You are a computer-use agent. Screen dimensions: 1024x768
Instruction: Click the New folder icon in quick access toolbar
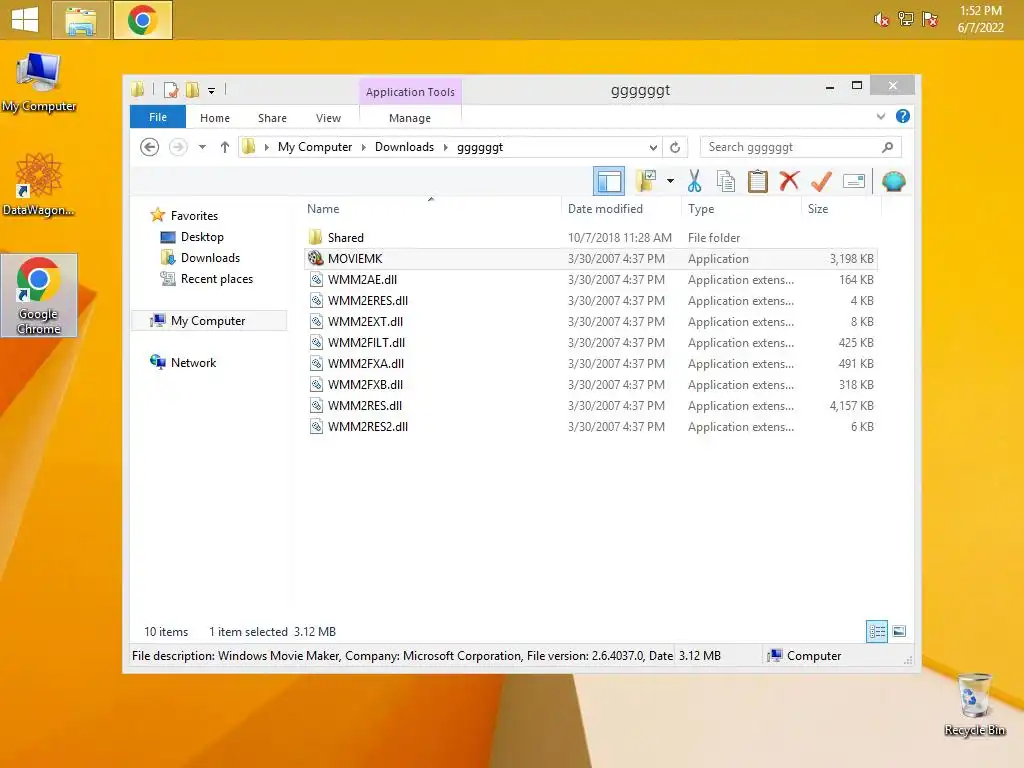[192, 90]
